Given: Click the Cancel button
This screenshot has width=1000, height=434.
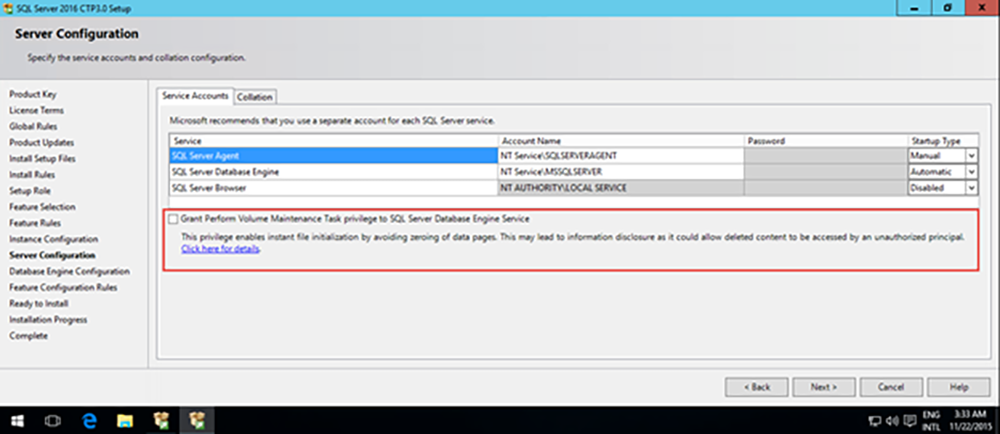Looking at the screenshot, I should coord(891,387).
